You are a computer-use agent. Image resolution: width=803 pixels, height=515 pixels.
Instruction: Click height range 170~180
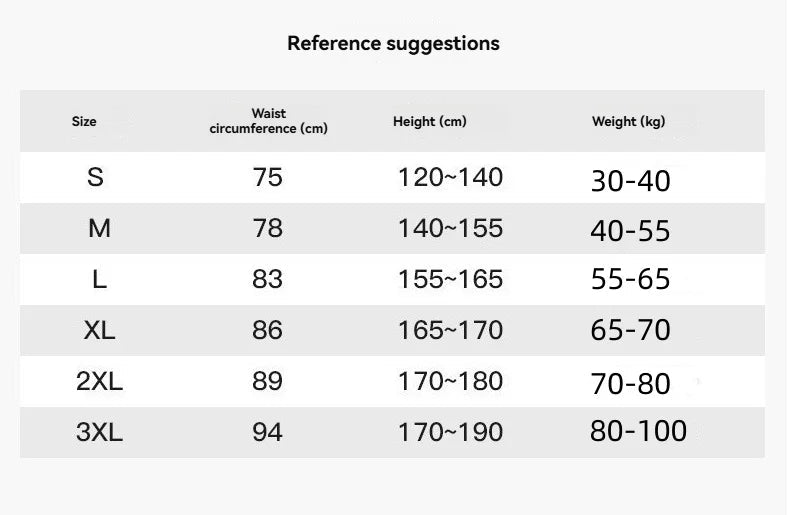click(x=450, y=381)
